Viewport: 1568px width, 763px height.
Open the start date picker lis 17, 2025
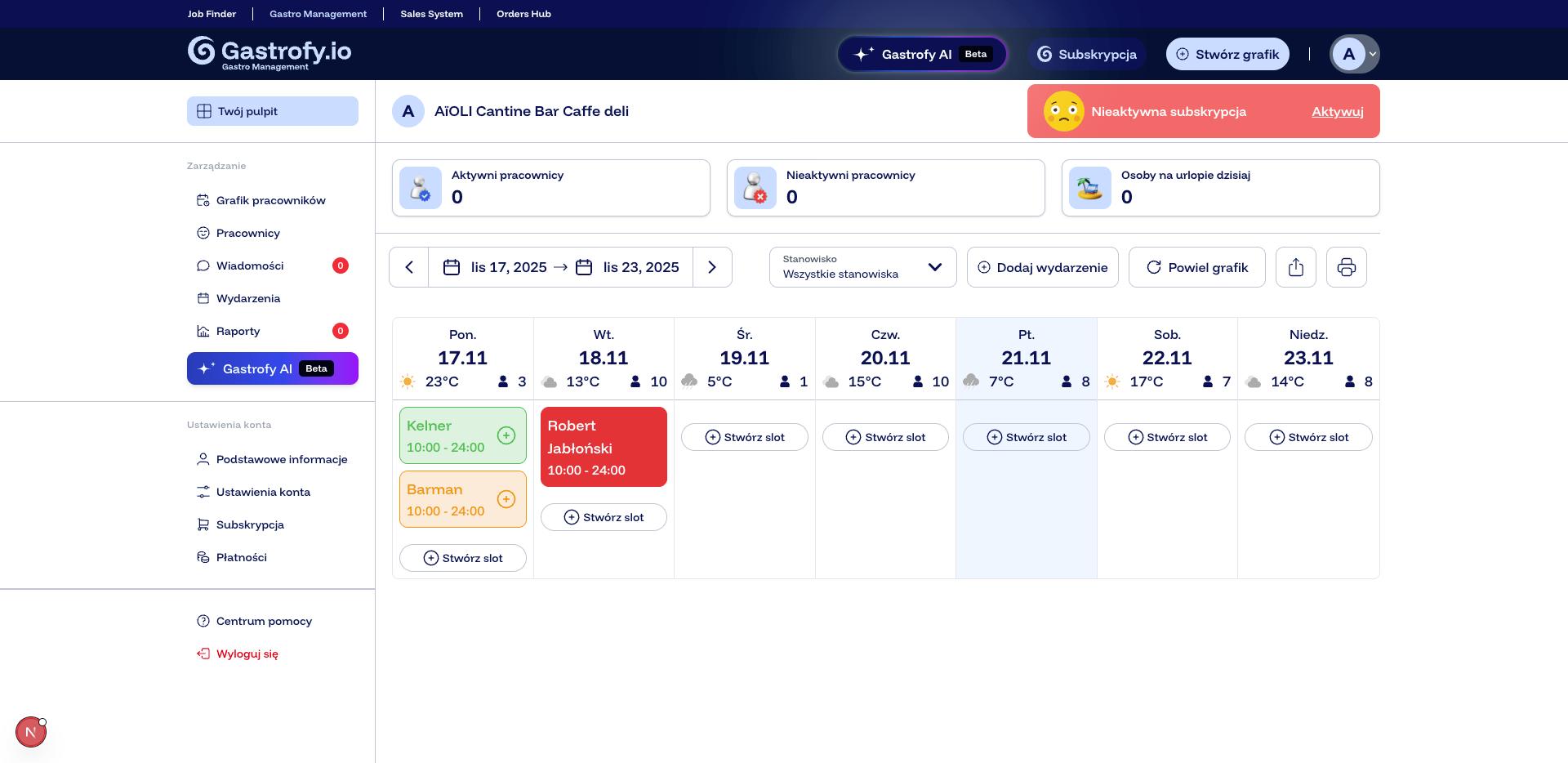coord(496,267)
